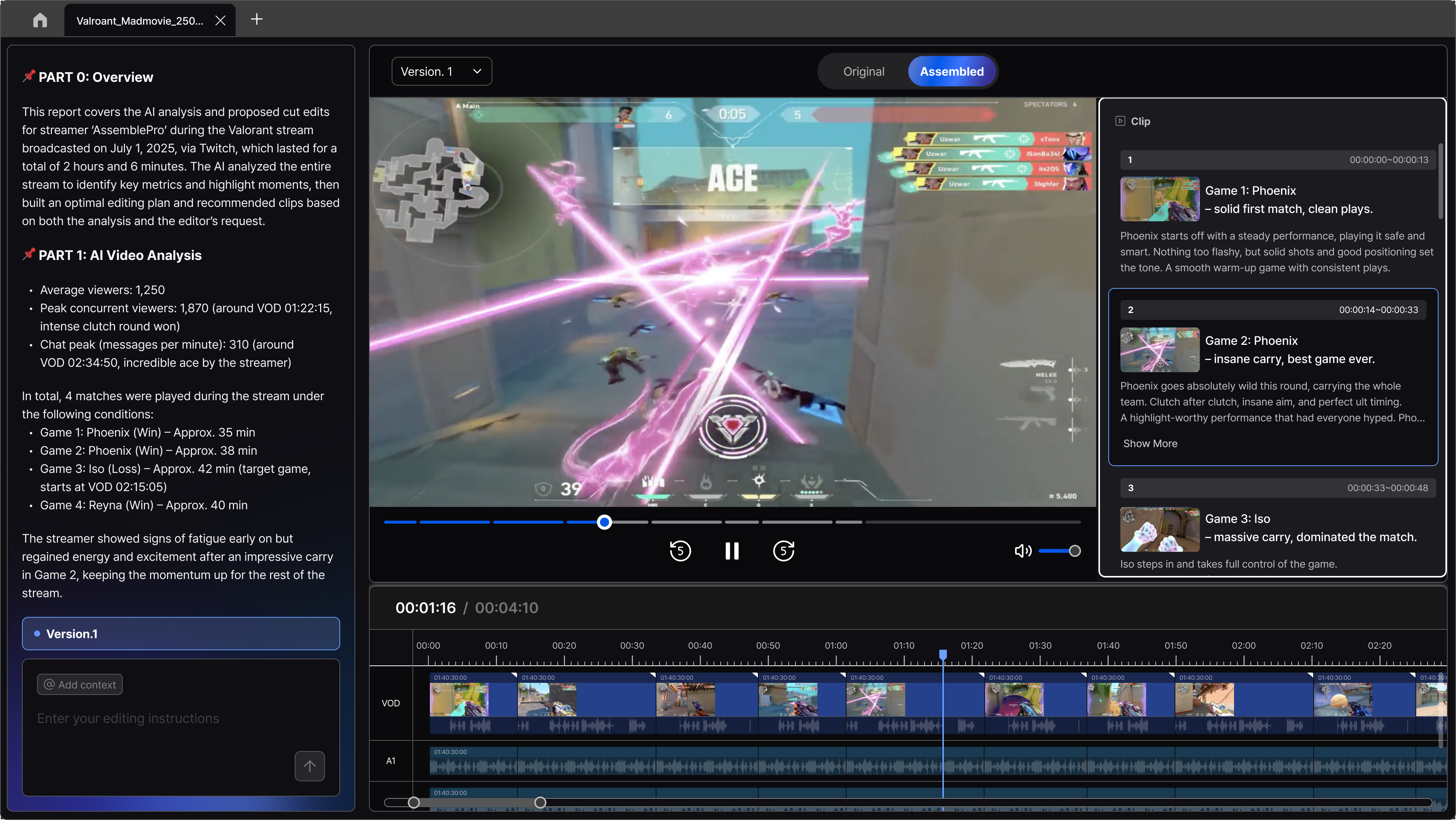1456x820 pixels.
Task: Select the Game 2: Phoenix clip thumbnail
Action: [x=1159, y=349]
